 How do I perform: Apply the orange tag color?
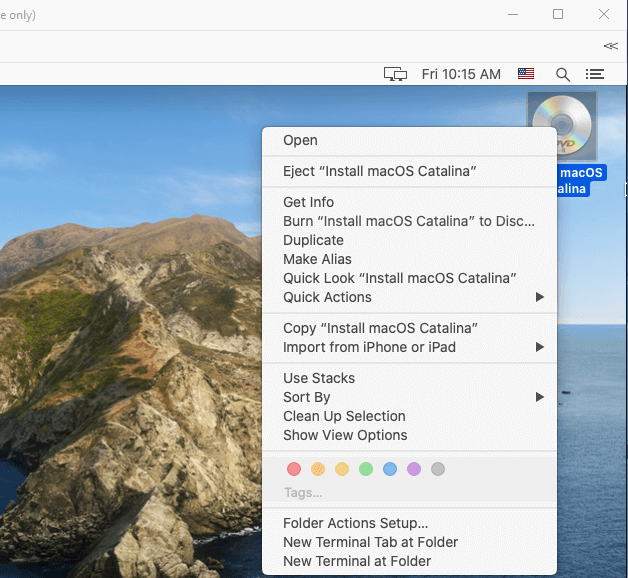[x=318, y=469]
